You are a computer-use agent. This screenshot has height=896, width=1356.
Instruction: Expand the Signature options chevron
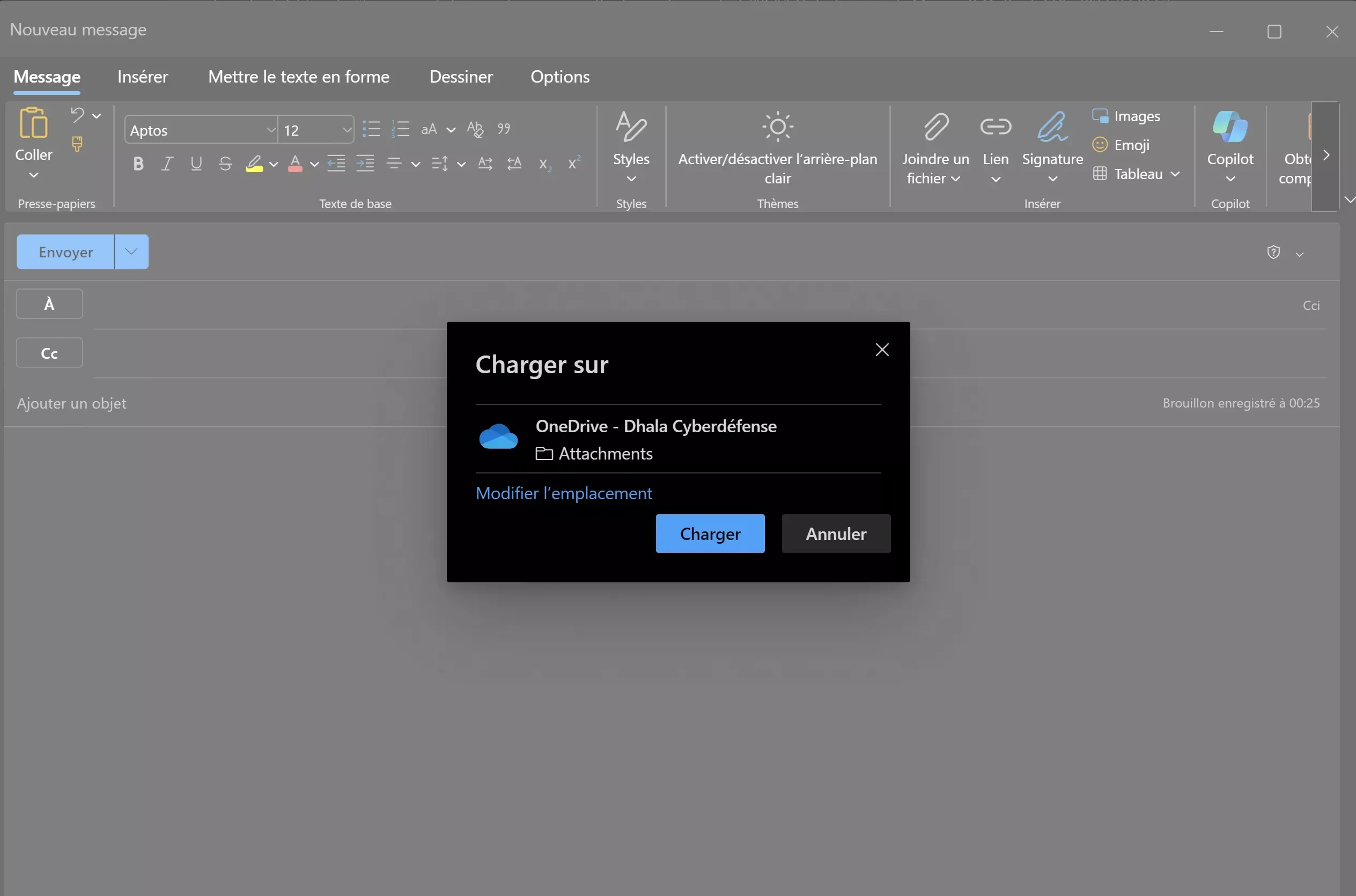[1052, 180]
